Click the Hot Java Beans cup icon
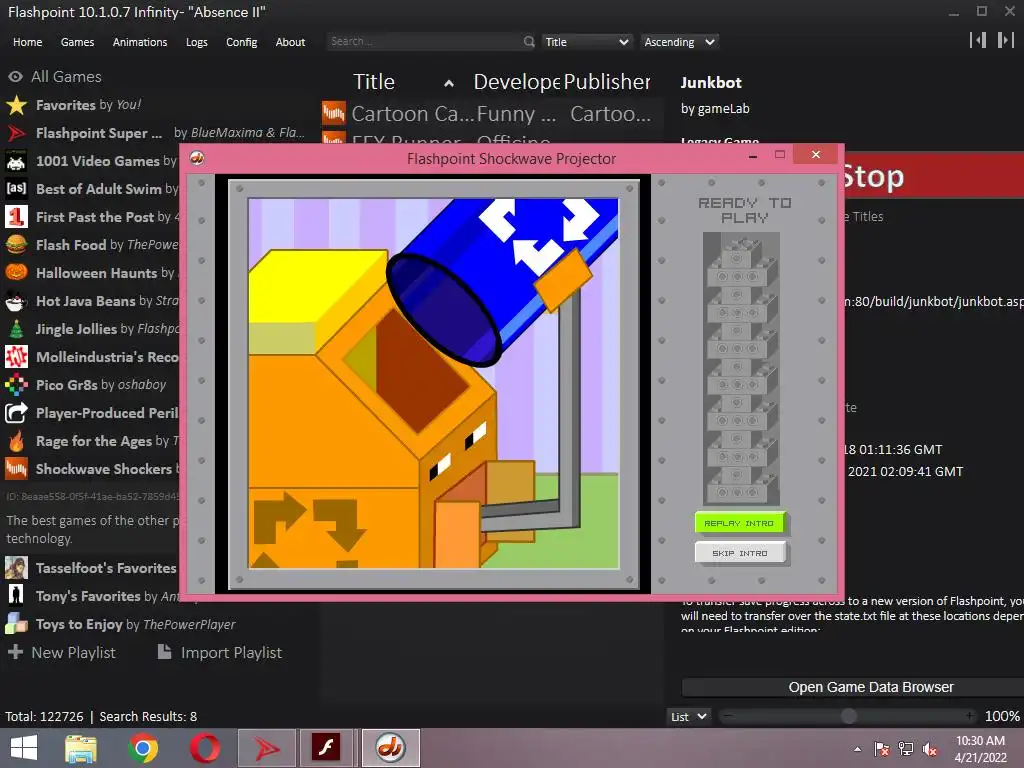 point(16,301)
